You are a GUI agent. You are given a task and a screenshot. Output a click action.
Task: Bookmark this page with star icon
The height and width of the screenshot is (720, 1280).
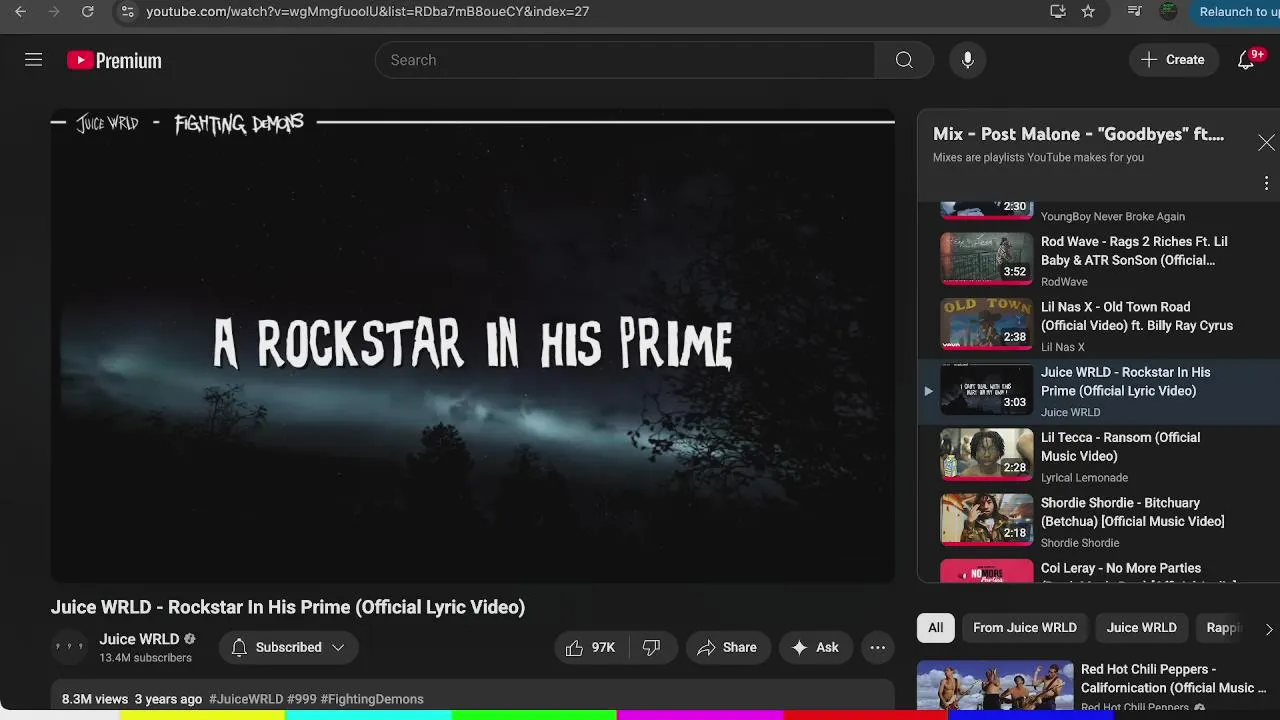pos(1088,12)
